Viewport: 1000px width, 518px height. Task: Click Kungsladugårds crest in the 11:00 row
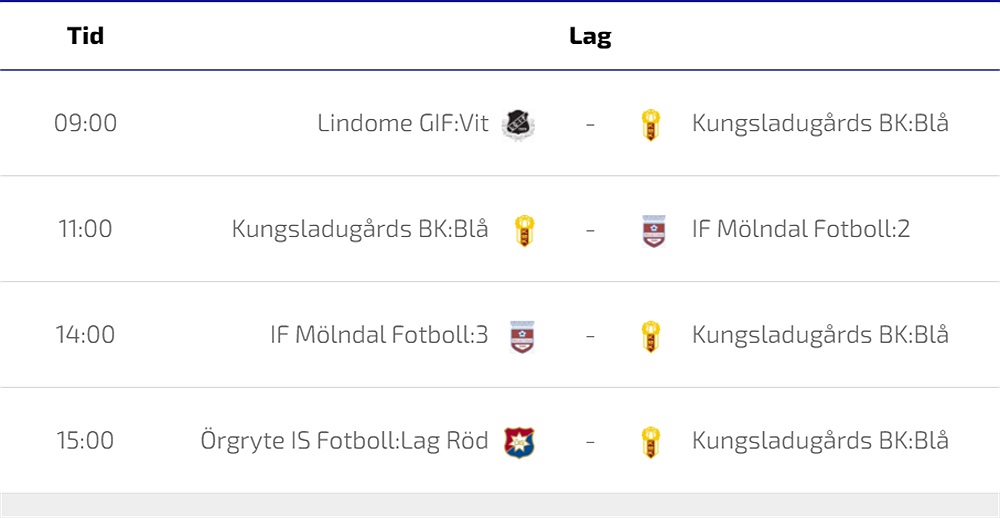pyautogui.click(x=524, y=230)
